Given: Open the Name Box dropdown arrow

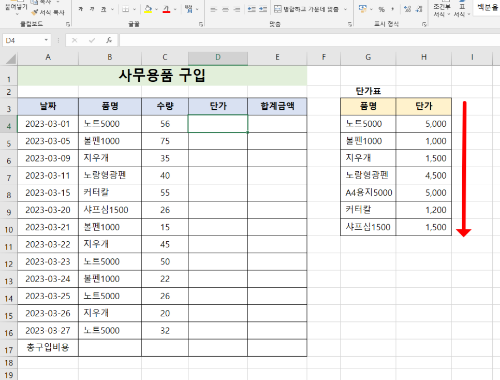Looking at the screenshot, I should click(46, 40).
